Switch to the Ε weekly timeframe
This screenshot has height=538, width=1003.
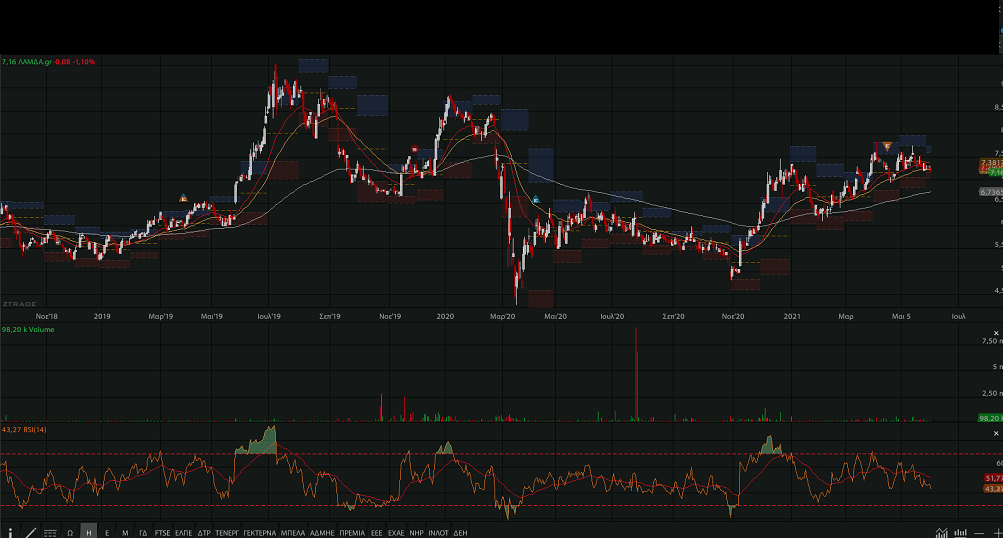[107, 533]
